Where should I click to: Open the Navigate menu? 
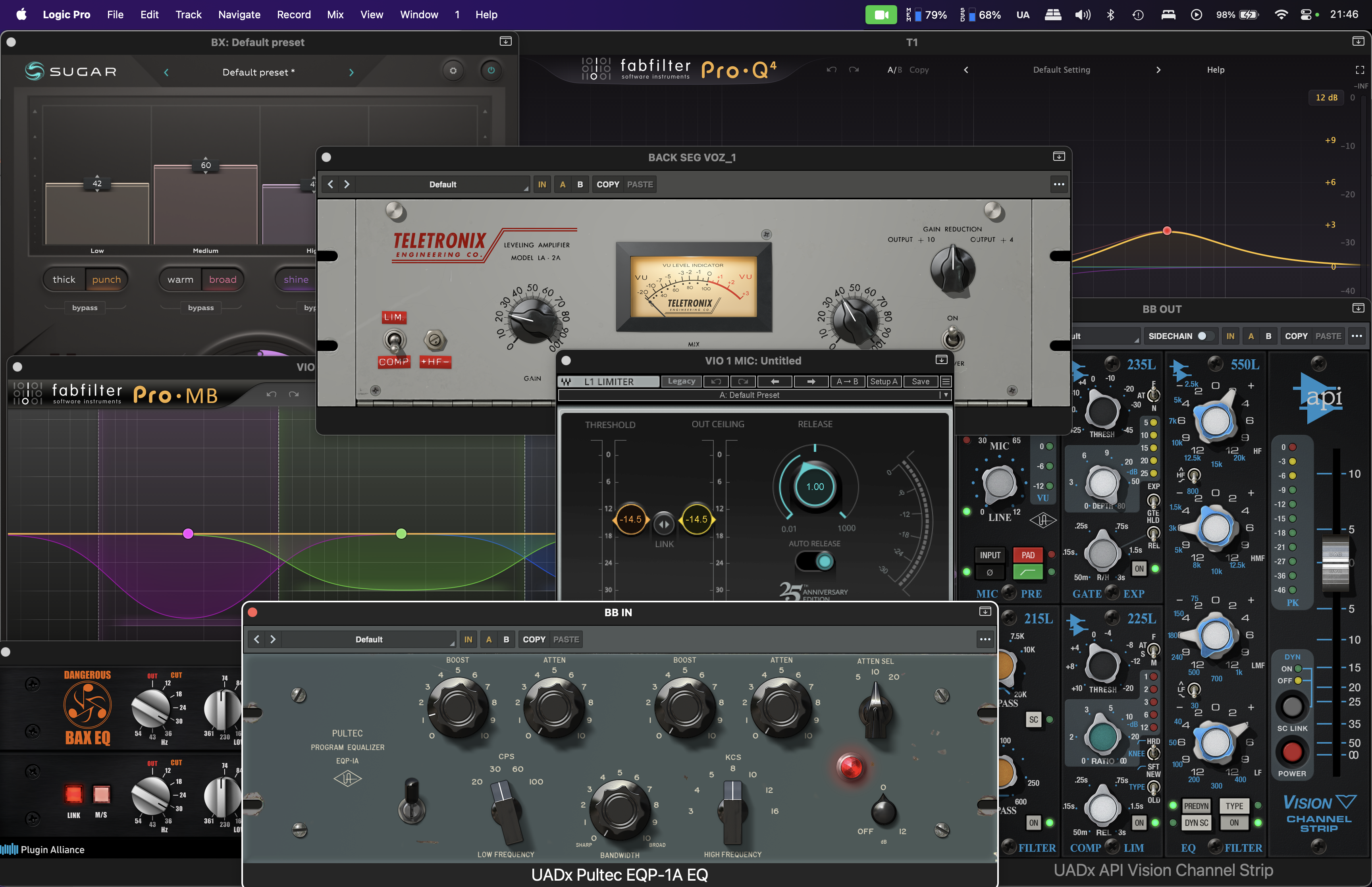[x=239, y=14]
